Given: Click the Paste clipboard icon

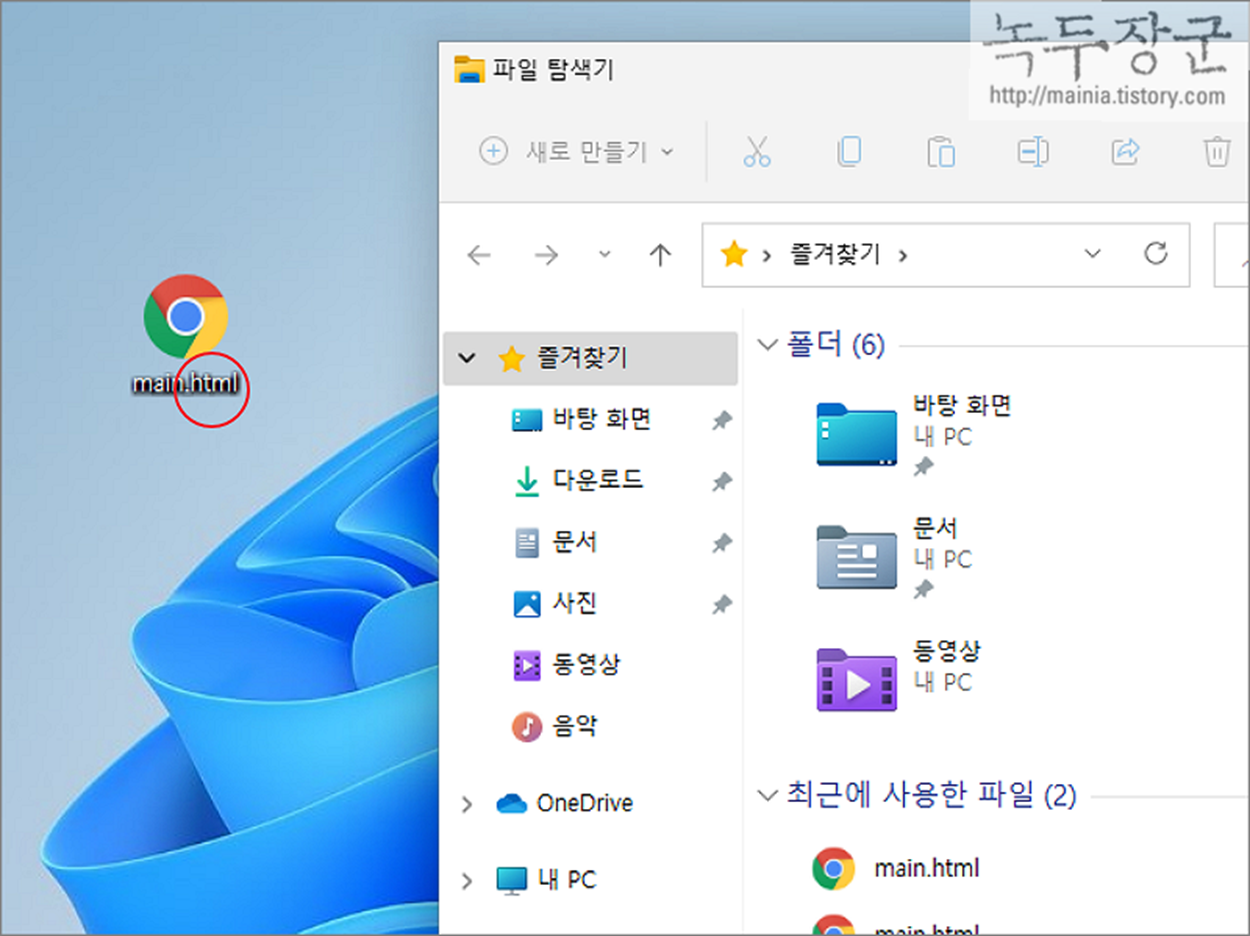Looking at the screenshot, I should 941,152.
